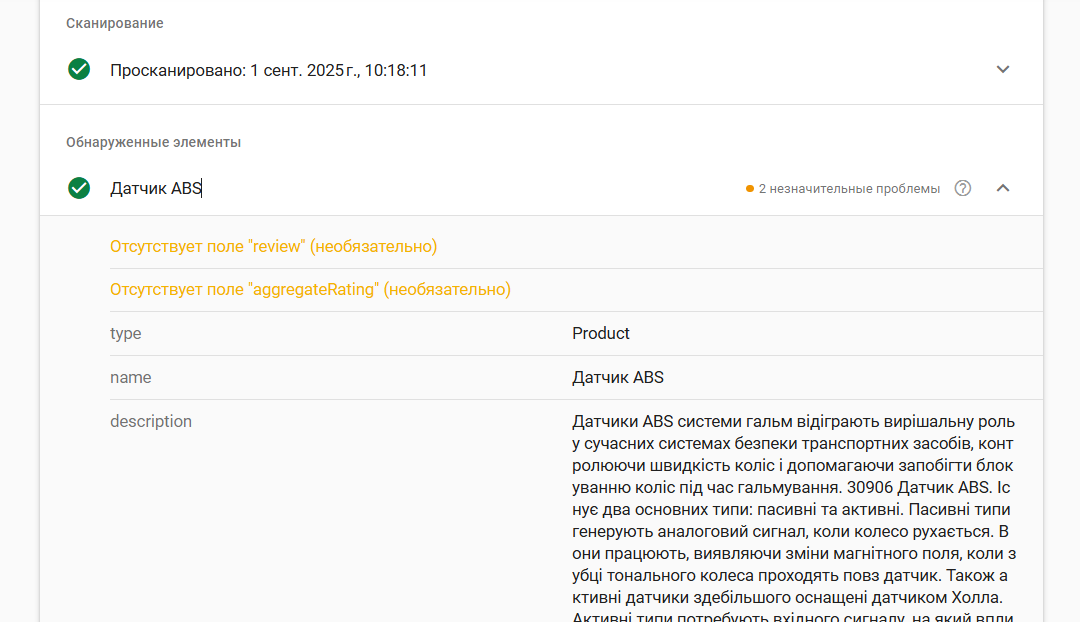Click the green checkmark beside Датчик ABS heading

pos(79,188)
